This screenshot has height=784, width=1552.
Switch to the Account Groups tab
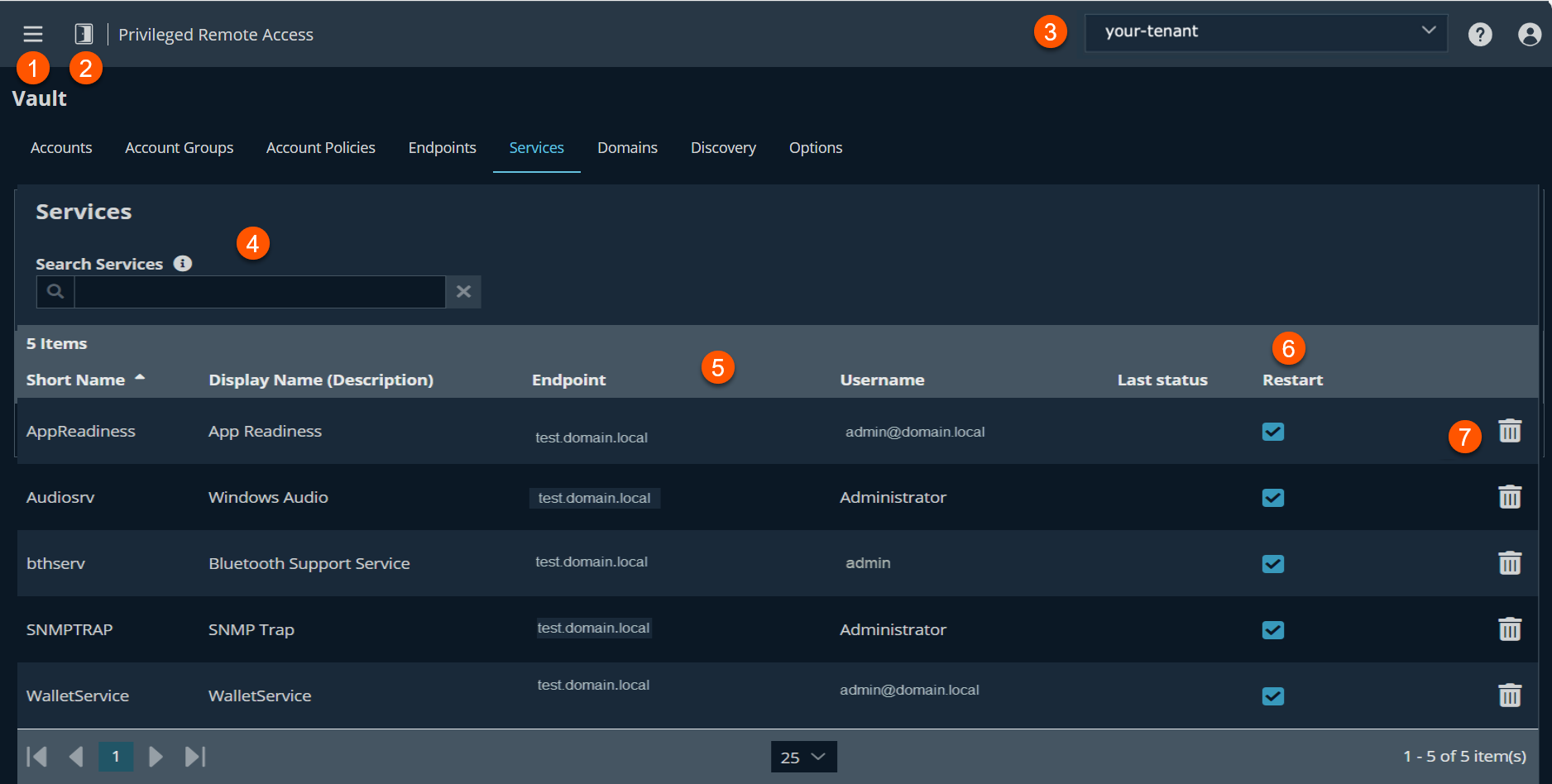coord(179,147)
